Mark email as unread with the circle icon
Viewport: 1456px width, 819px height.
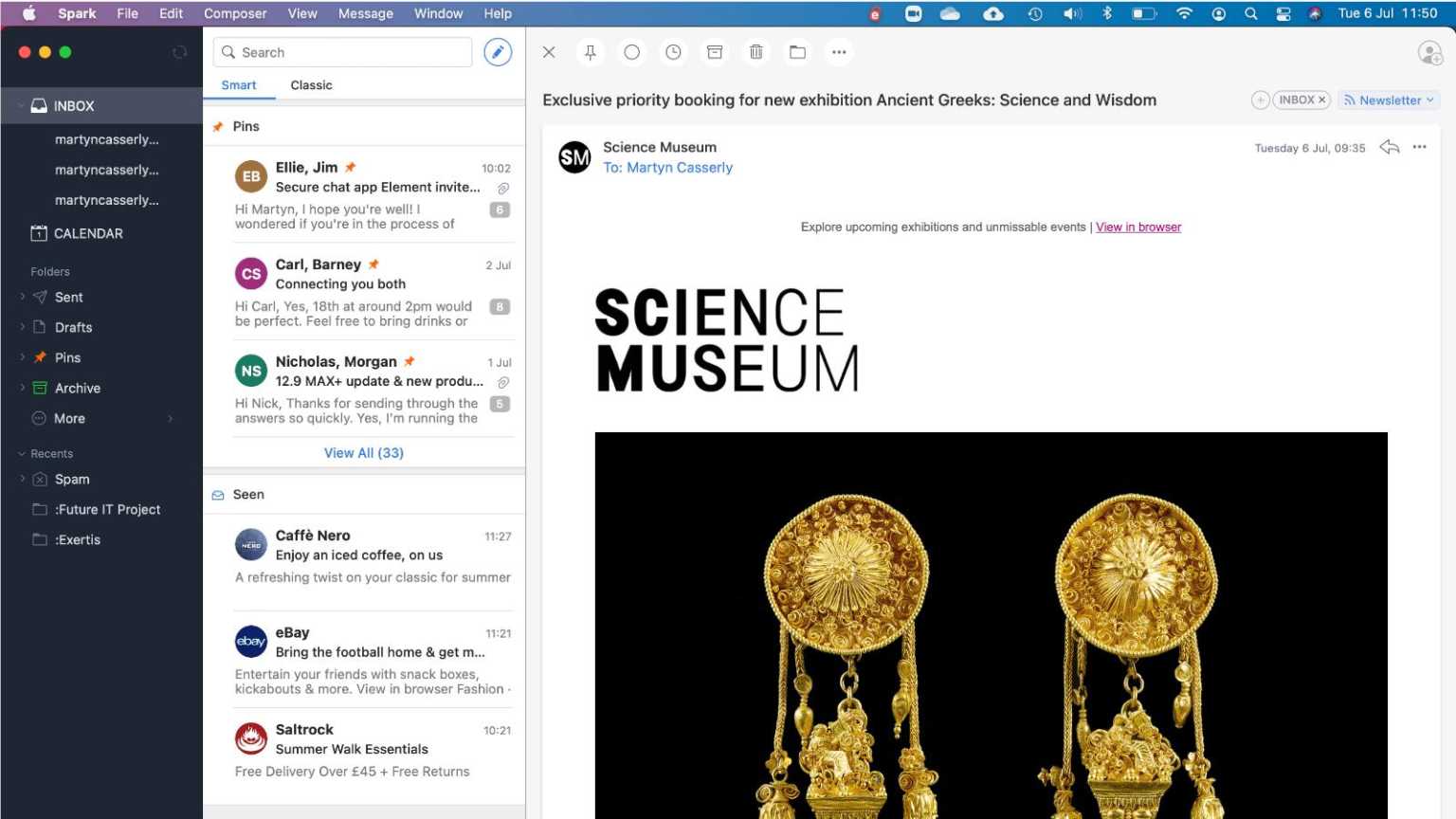click(631, 52)
